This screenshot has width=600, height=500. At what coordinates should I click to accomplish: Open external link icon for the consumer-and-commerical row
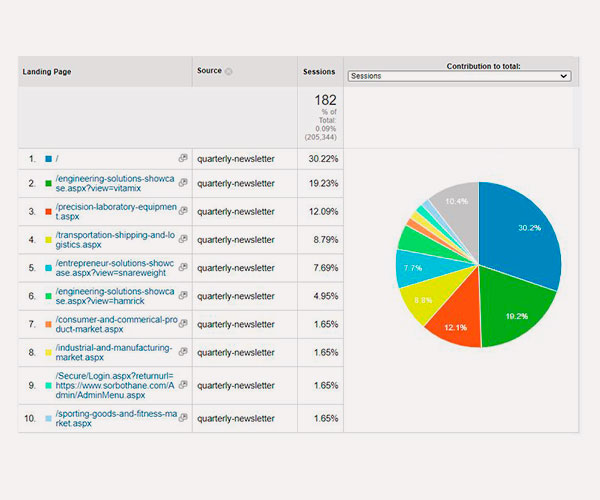pyautogui.click(x=183, y=323)
